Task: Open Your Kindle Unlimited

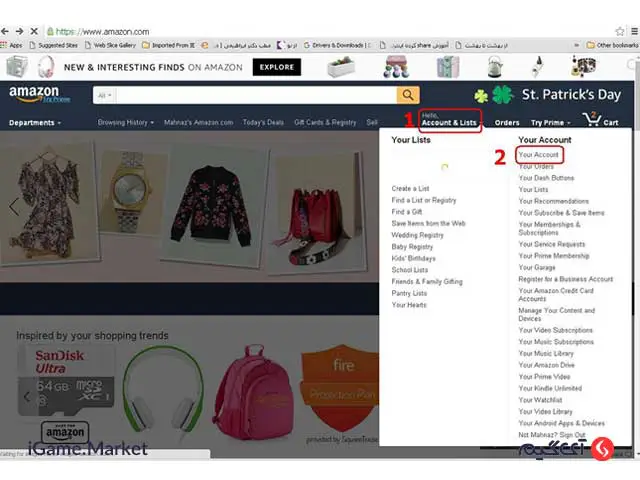Action: pos(550,388)
